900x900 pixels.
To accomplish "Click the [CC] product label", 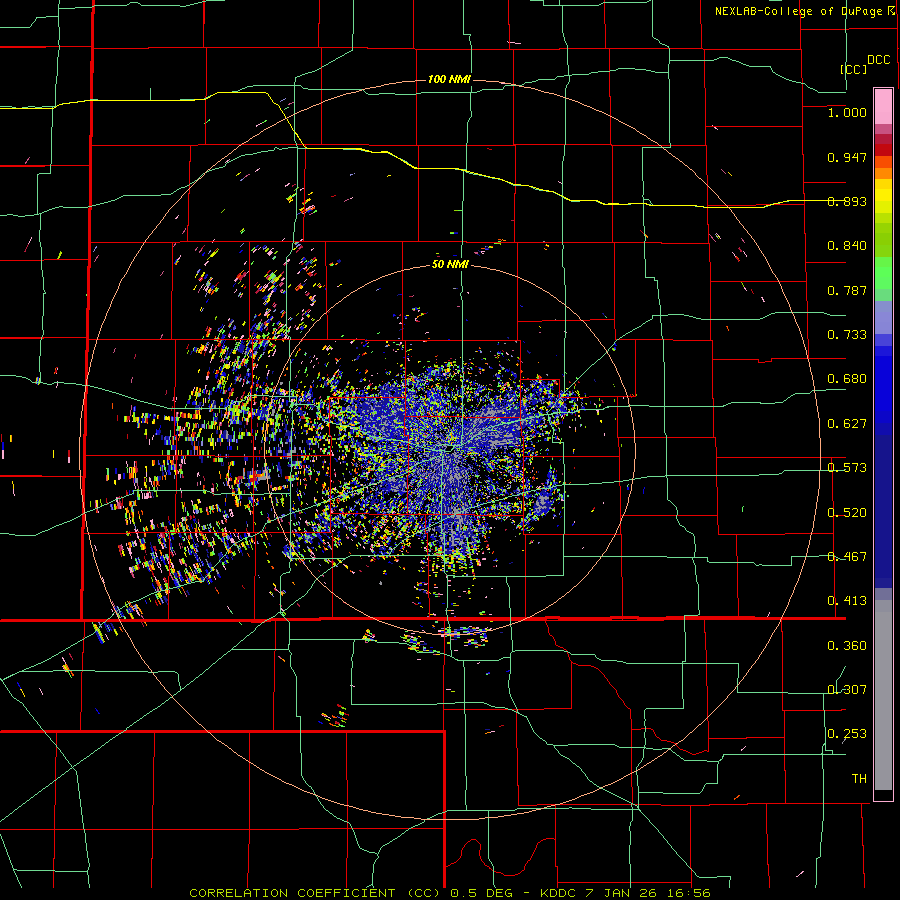I will pyautogui.click(x=854, y=69).
